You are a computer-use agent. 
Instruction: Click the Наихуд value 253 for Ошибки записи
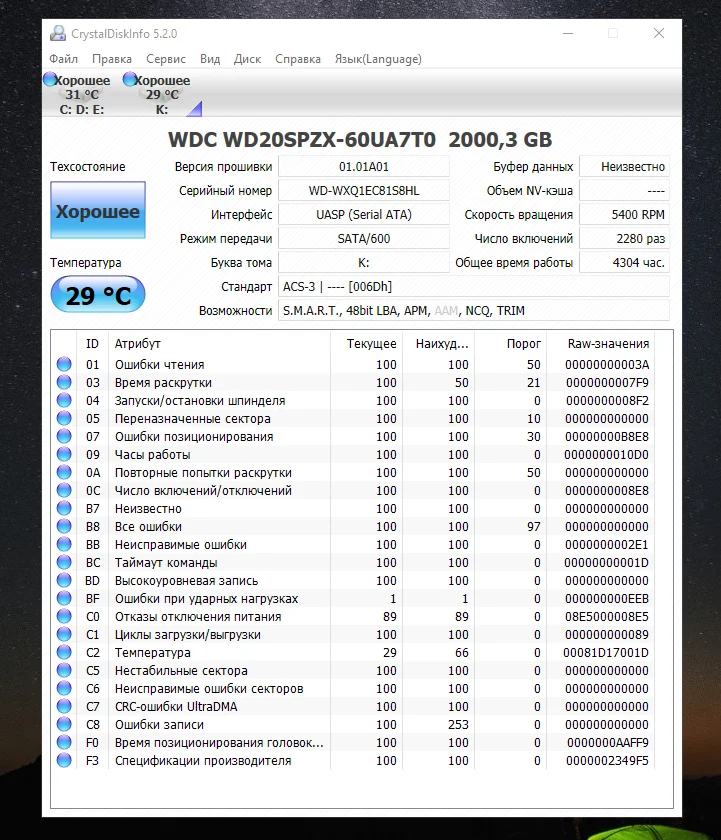point(458,724)
